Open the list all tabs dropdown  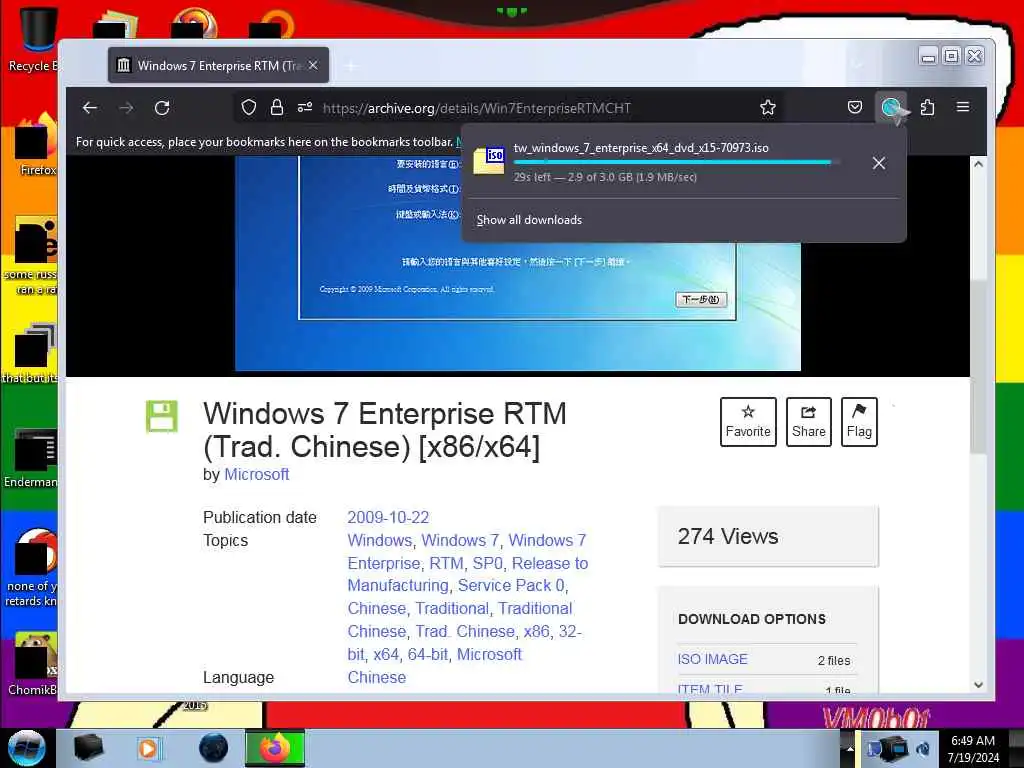(857, 65)
